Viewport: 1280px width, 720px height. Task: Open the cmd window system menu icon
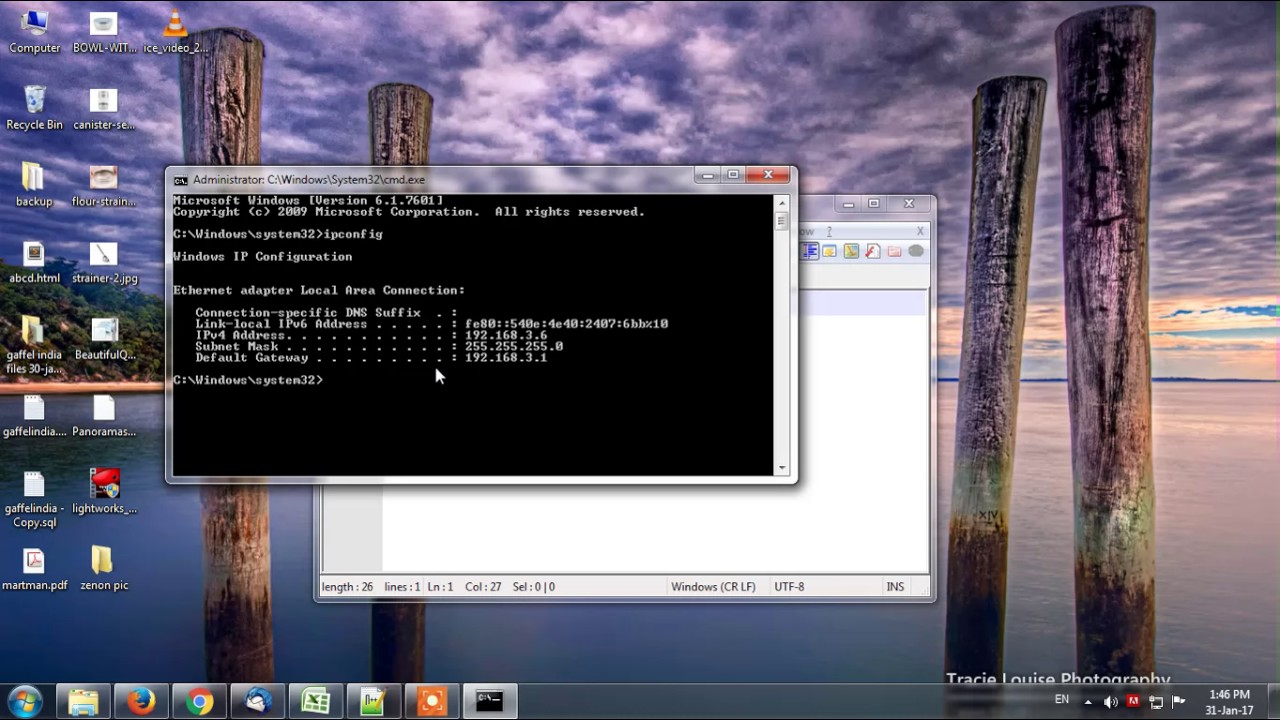(180, 180)
